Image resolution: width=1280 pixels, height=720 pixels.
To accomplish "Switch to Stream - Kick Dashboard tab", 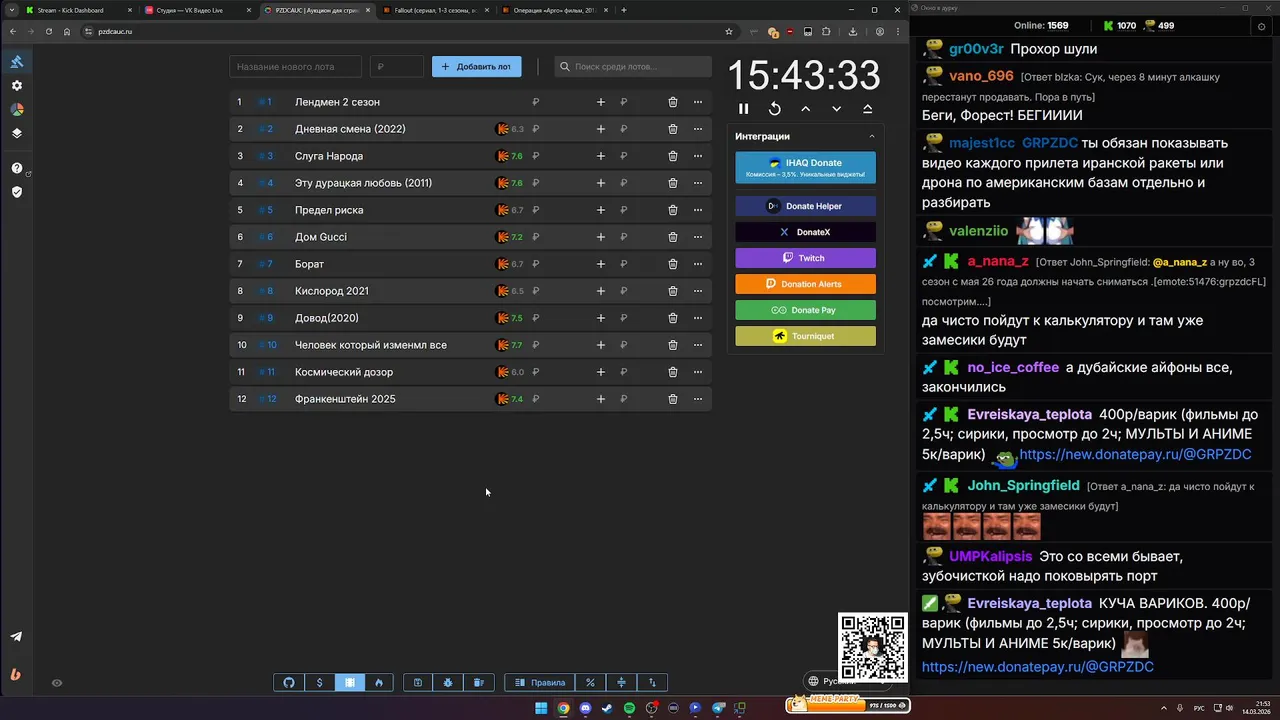I will pos(78,10).
